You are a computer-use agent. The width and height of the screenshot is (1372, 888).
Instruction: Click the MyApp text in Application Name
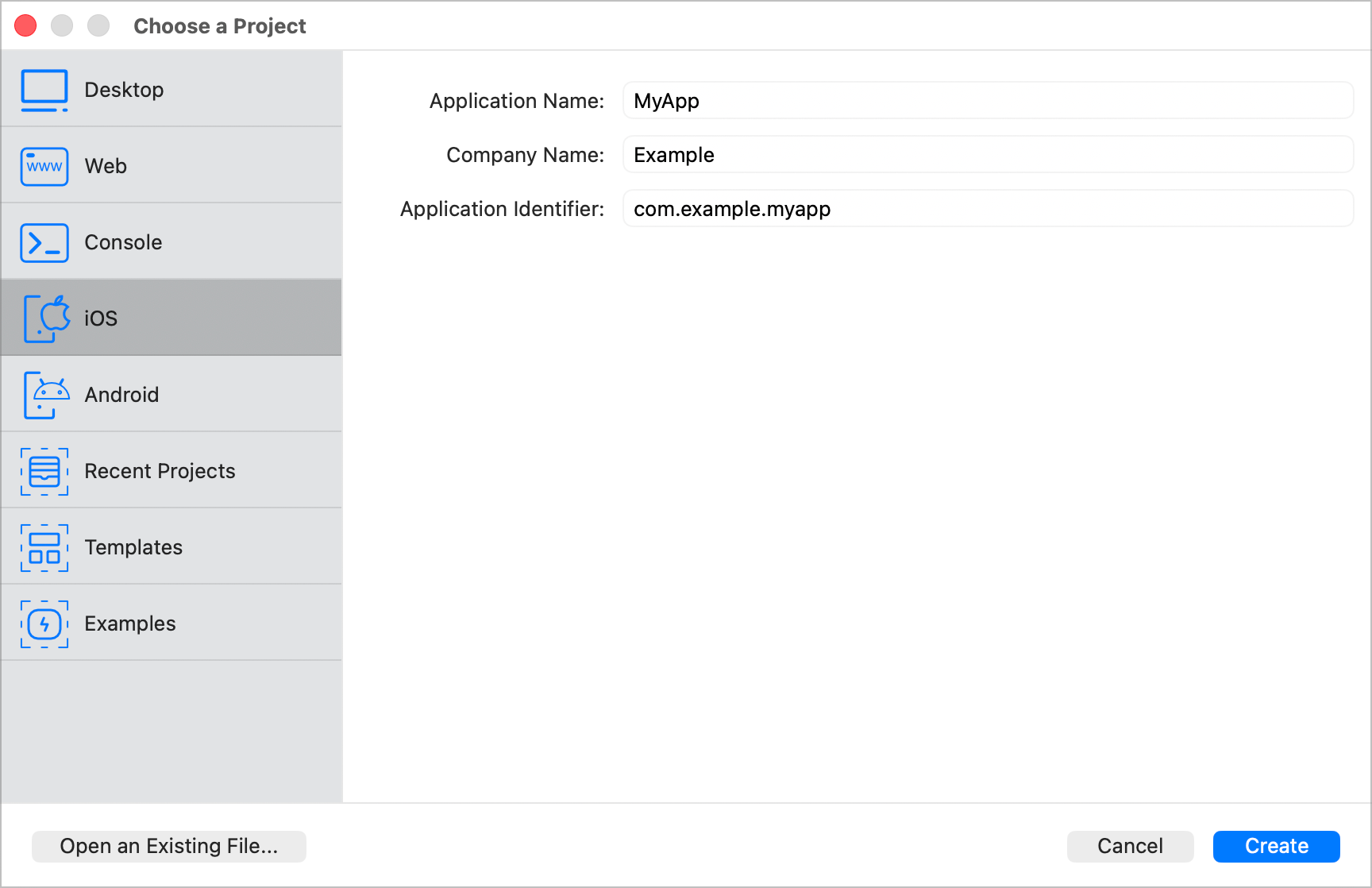tap(665, 101)
